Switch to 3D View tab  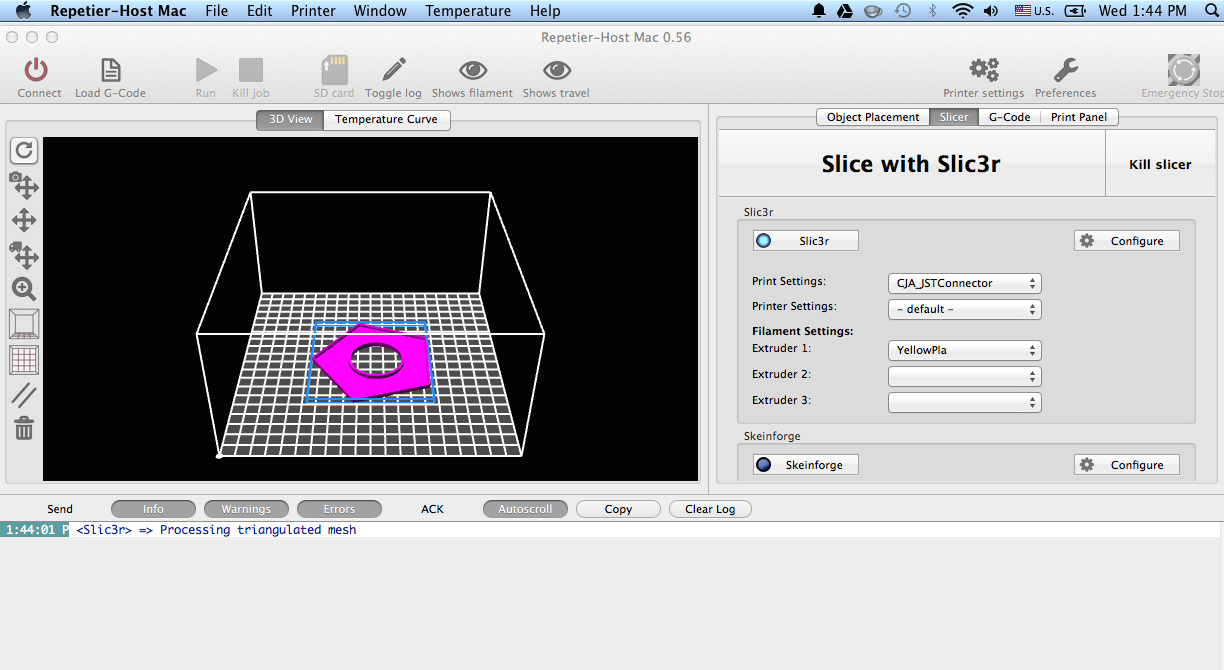click(x=290, y=119)
